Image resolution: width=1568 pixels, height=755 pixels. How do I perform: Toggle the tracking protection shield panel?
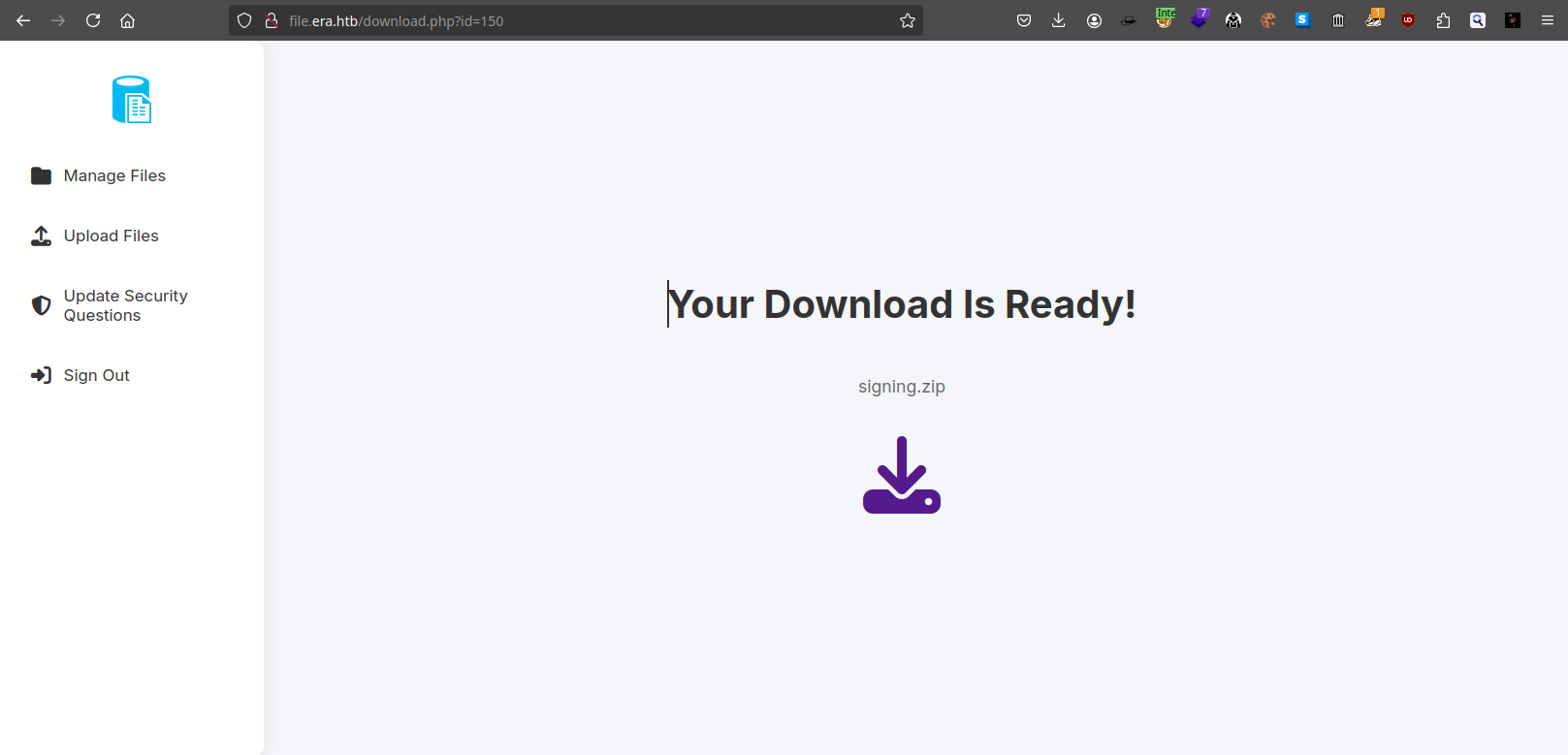(x=244, y=20)
